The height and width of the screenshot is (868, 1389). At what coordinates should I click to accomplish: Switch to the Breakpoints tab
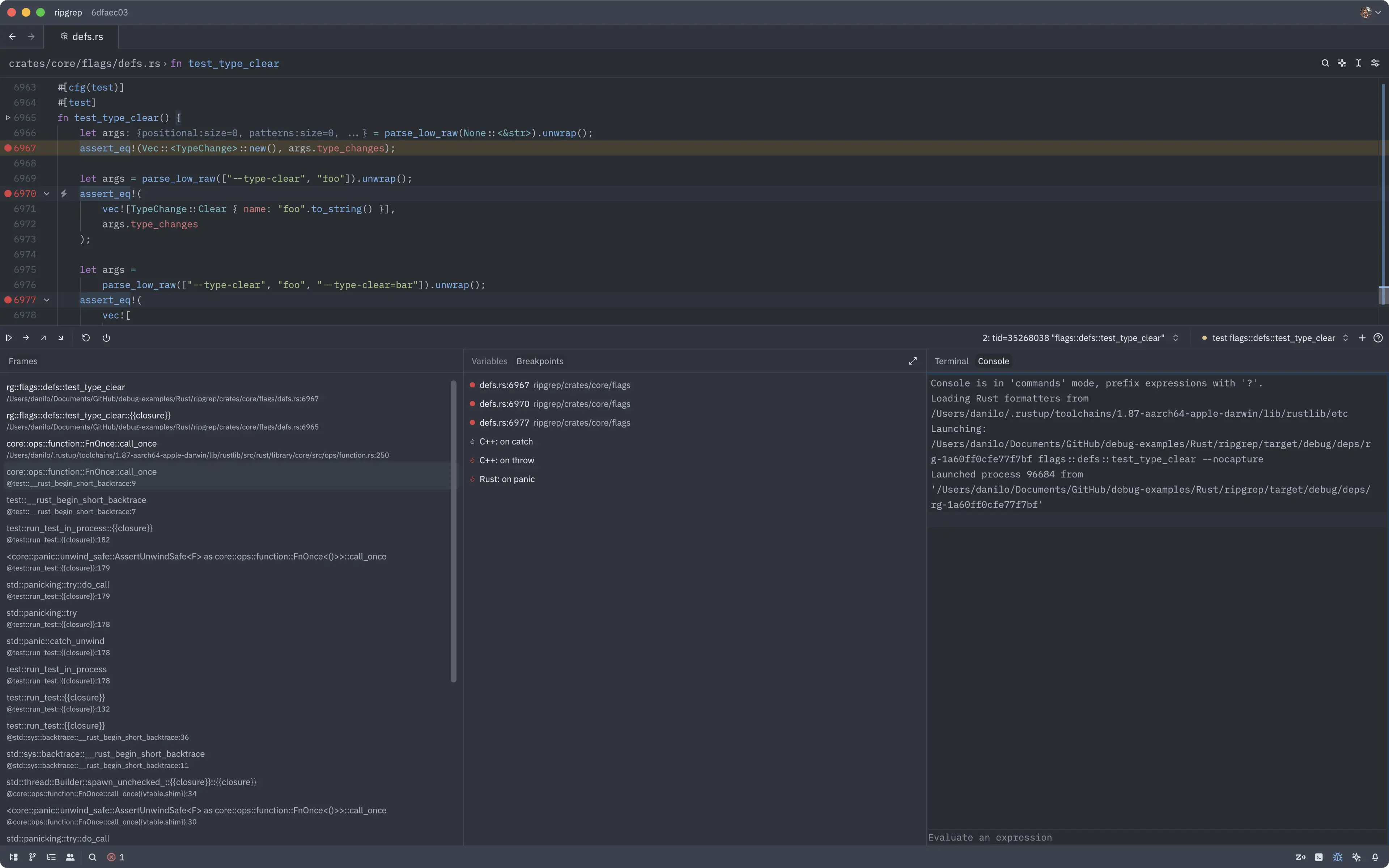point(539,361)
